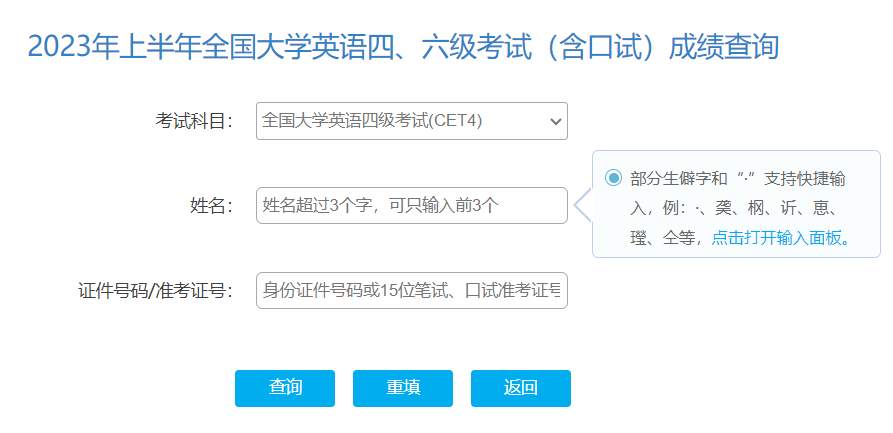Image resolution: width=893 pixels, height=433 pixels.
Task: Click the tooltip's left-pointing arrow tip
Action: [577, 206]
